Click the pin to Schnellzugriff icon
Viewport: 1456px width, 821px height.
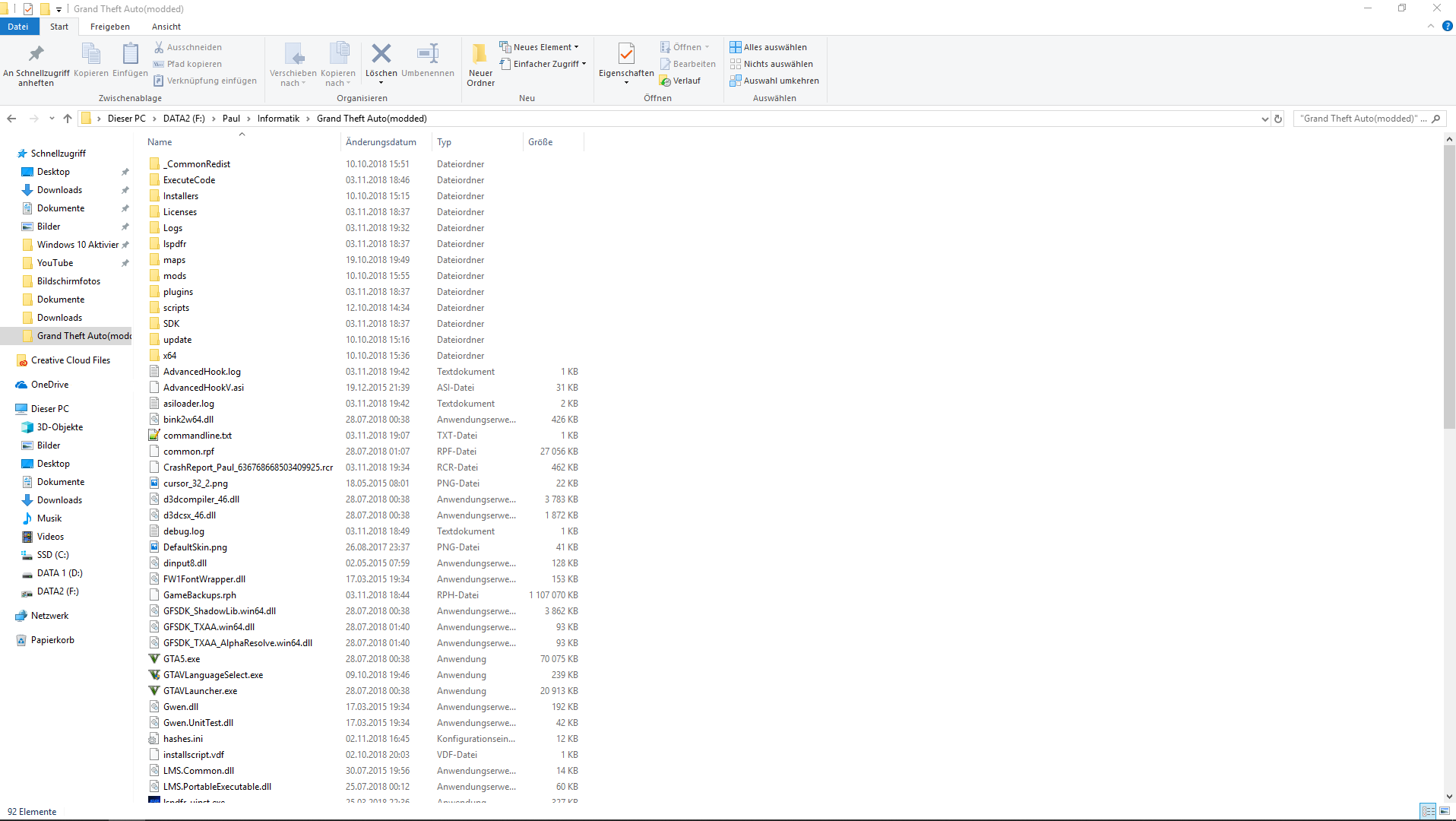coord(36,54)
